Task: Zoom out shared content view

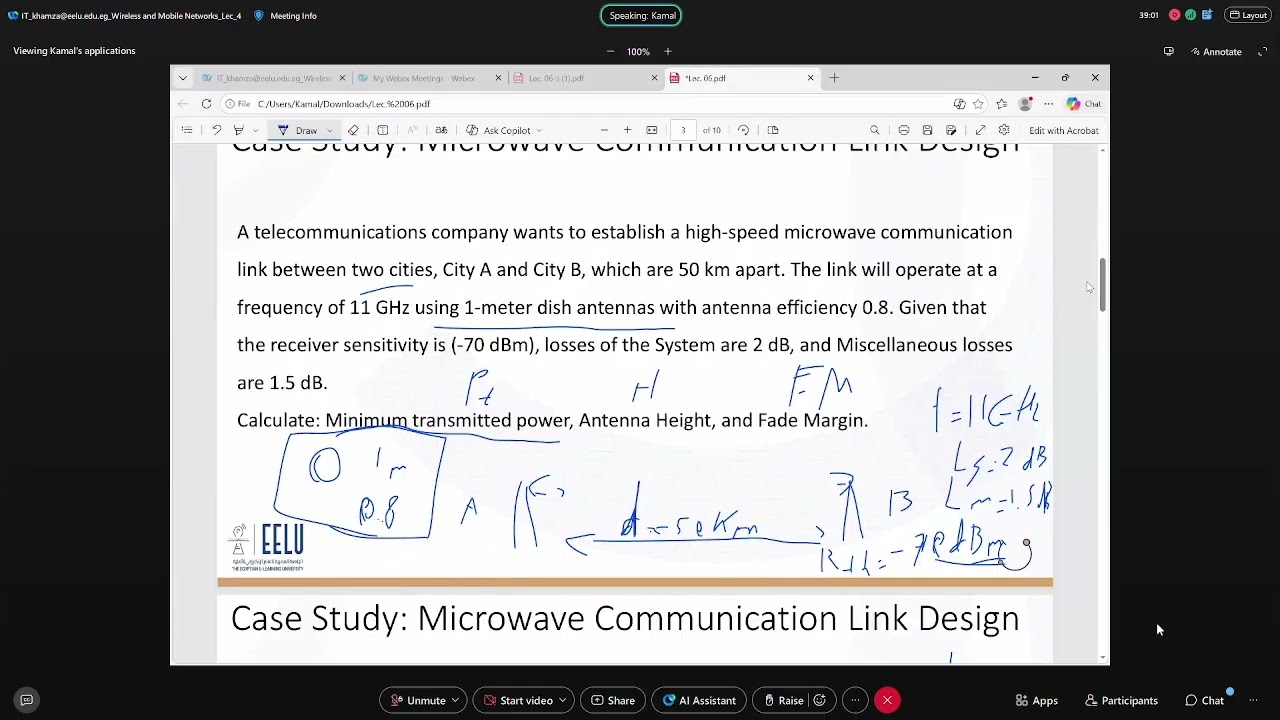Action: [x=610, y=52]
